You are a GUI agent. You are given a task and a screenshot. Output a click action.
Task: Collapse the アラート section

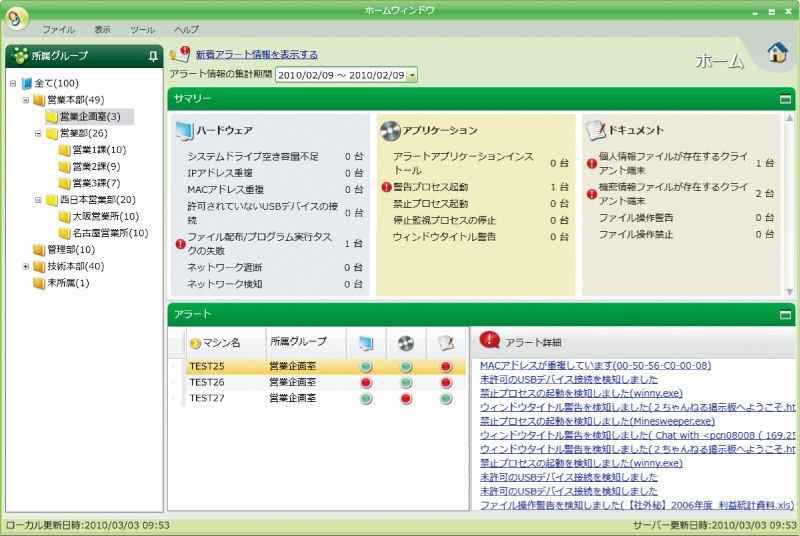pyautogui.click(x=785, y=315)
